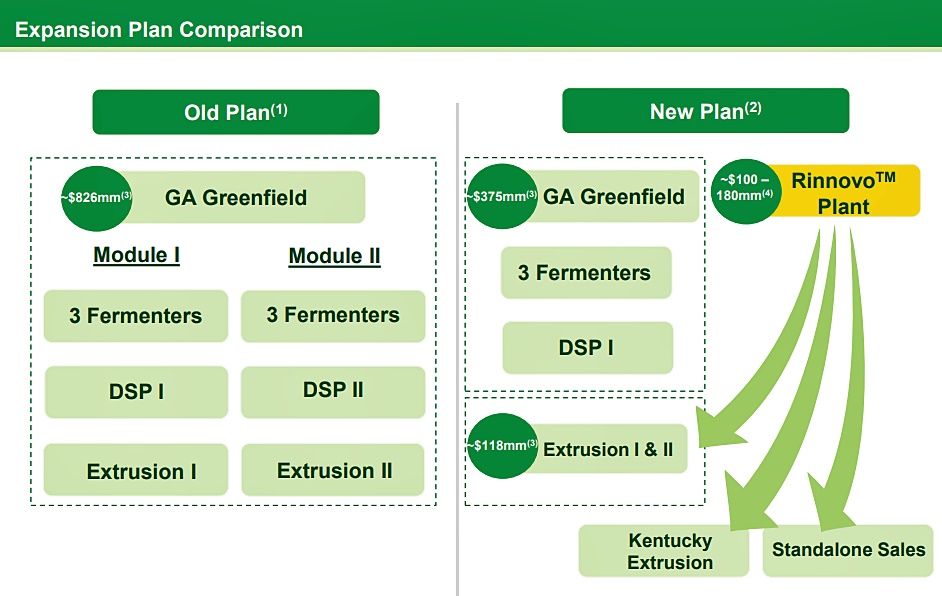This screenshot has height=596, width=942.
Task: Select 3 Fermenters box under Module II
Action: pyautogui.click(x=333, y=316)
